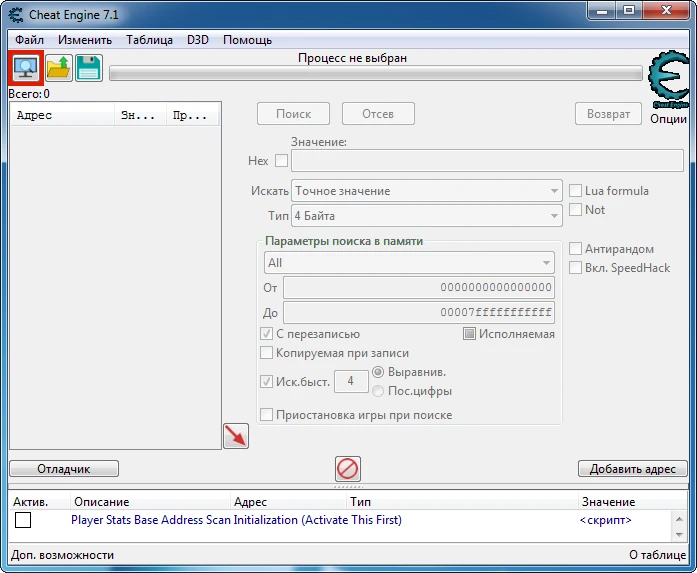The width and height of the screenshot is (697, 573).
Task: Click the floppy disk save icon
Action: click(x=89, y=69)
